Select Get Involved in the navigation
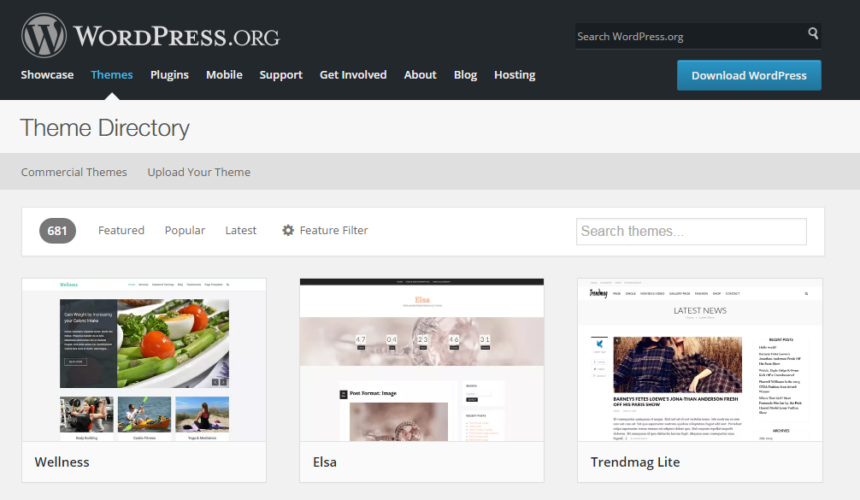Viewport: 860px width, 500px height. [x=353, y=75]
